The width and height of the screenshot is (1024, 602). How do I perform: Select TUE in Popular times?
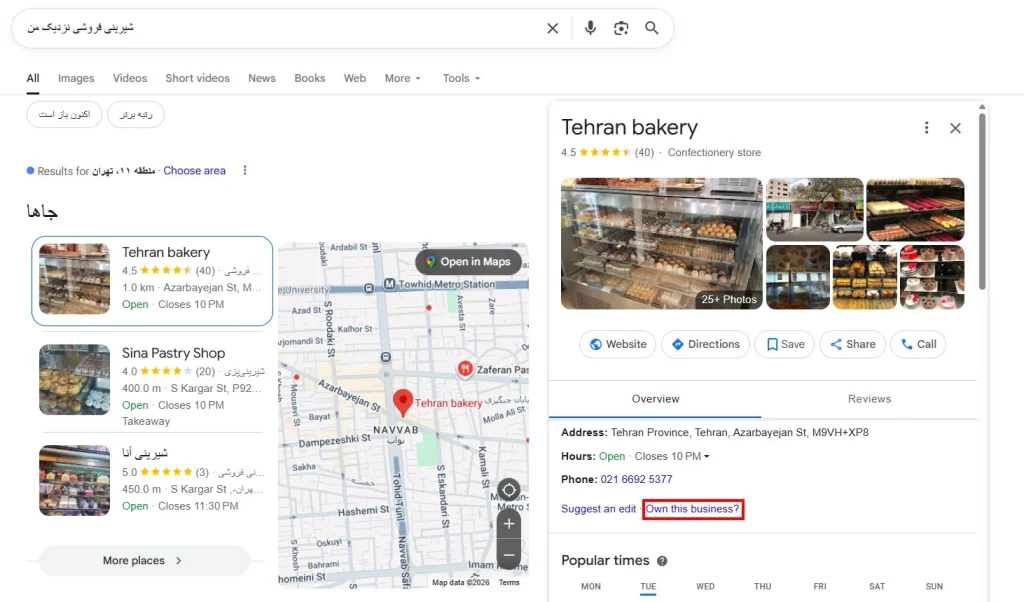pos(648,586)
